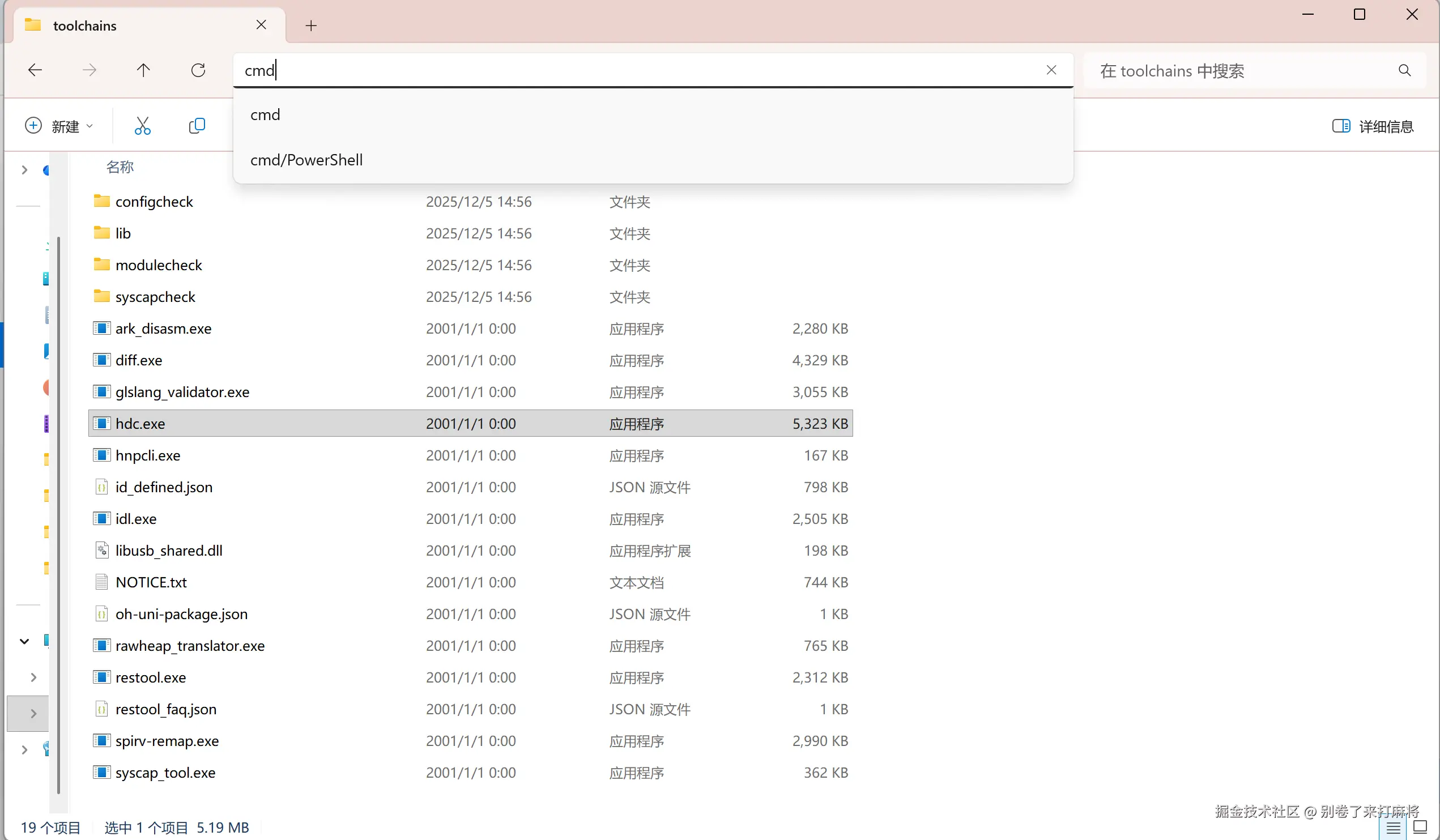Open a new tab with plus button
This screenshot has width=1440, height=840.
[311, 25]
